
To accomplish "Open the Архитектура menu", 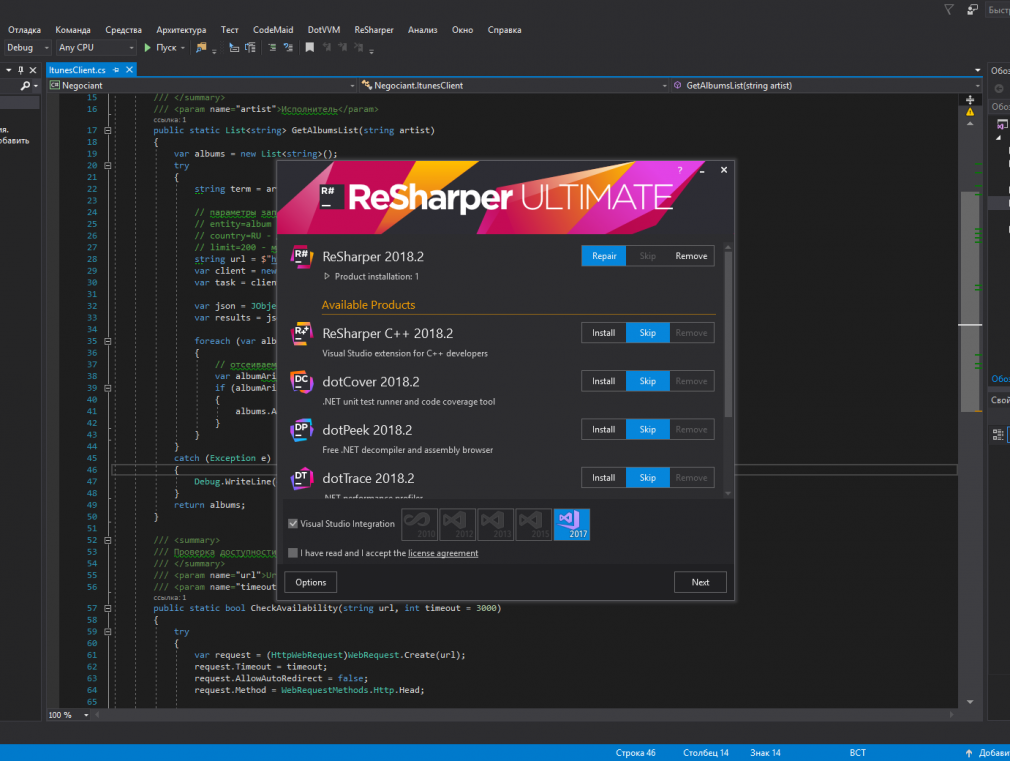I will (x=181, y=30).
